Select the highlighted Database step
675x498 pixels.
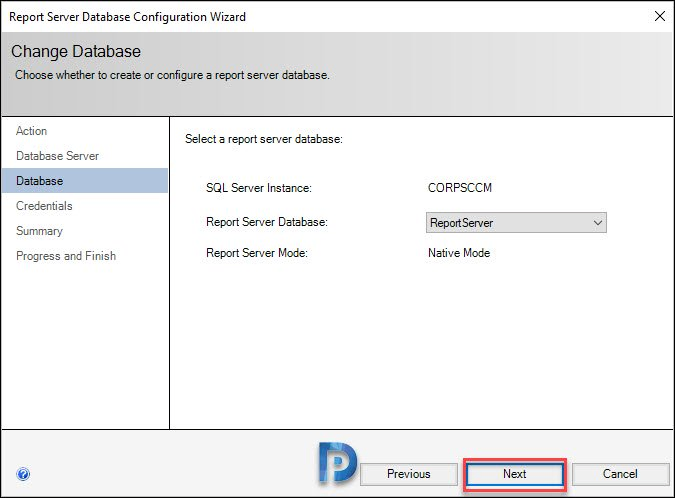point(85,181)
